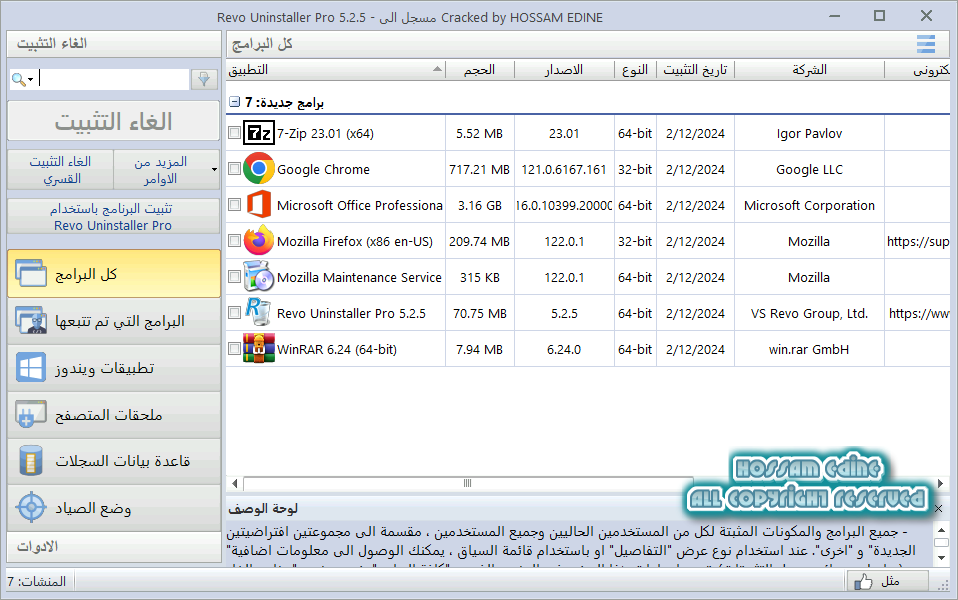Sort by the 'الحجم' column header
Viewport: 958px width, 600px height.
coord(480,70)
